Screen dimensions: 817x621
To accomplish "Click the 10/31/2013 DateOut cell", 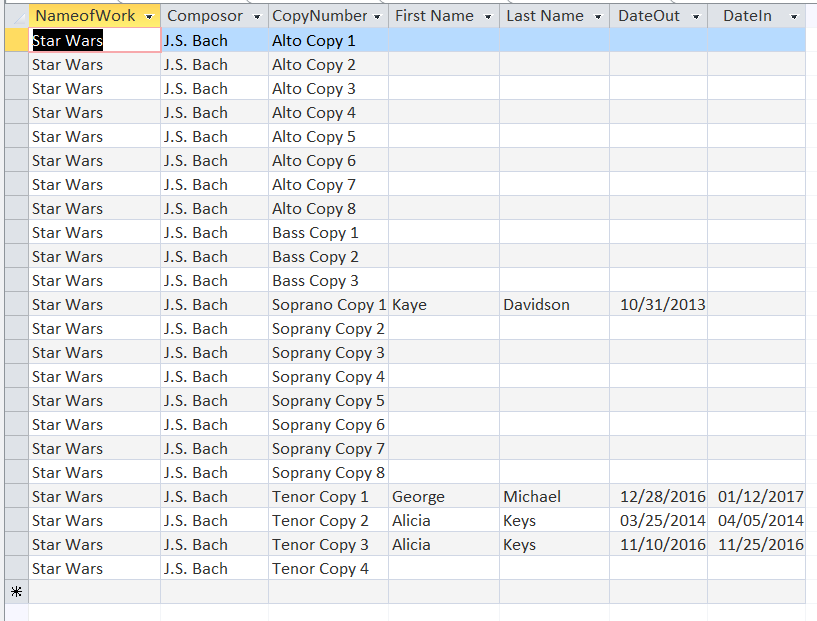I will tap(659, 304).
